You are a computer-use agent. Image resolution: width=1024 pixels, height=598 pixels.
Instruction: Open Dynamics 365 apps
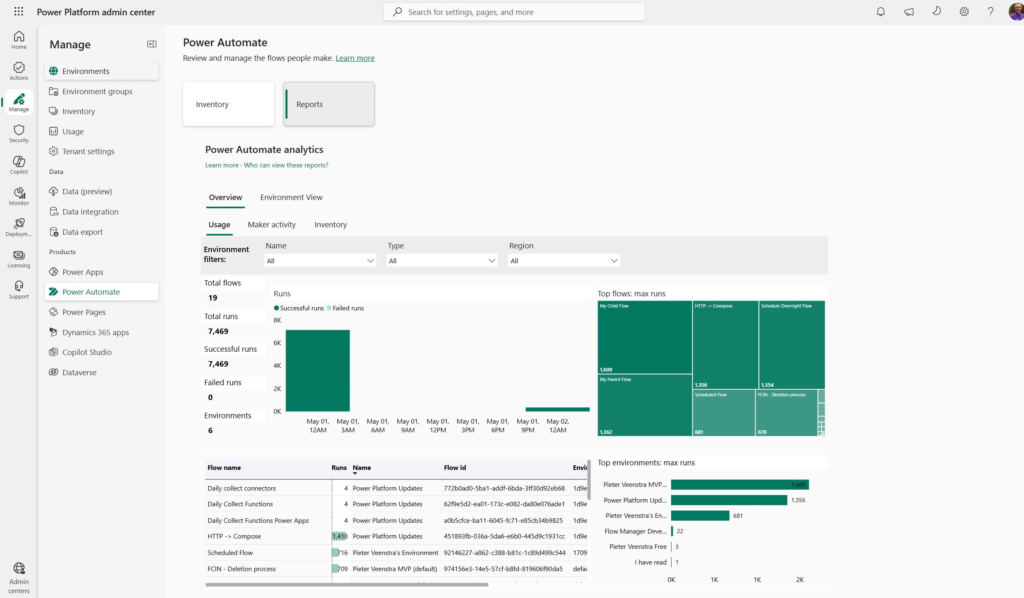[x=101, y=332]
